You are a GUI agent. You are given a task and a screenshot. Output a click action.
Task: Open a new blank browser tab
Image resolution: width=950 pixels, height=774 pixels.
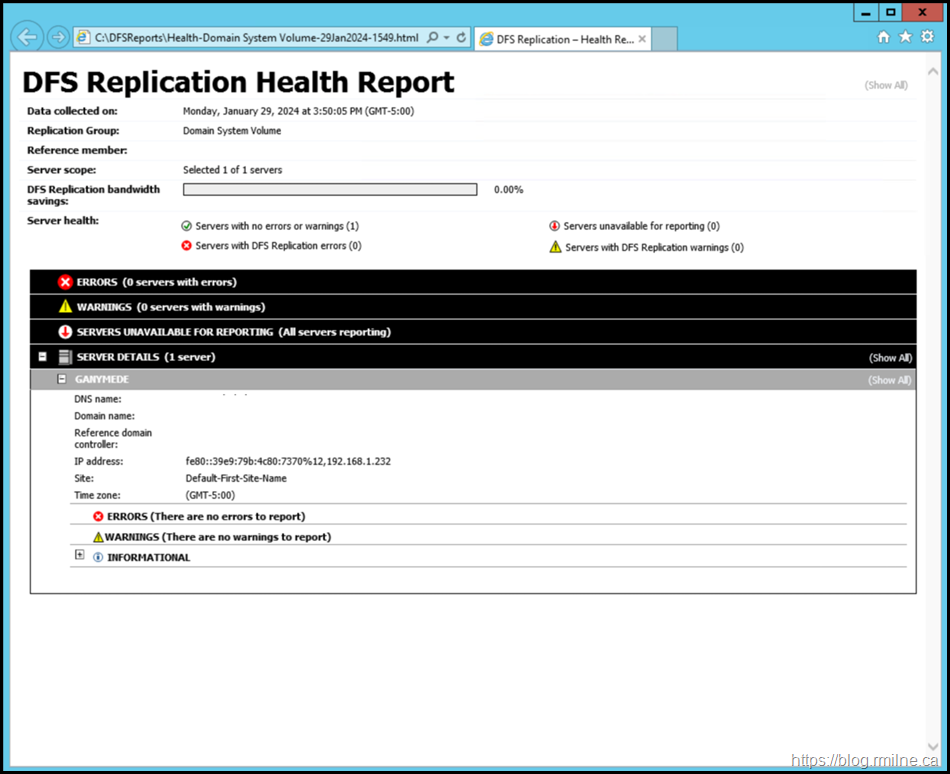[x=665, y=39]
